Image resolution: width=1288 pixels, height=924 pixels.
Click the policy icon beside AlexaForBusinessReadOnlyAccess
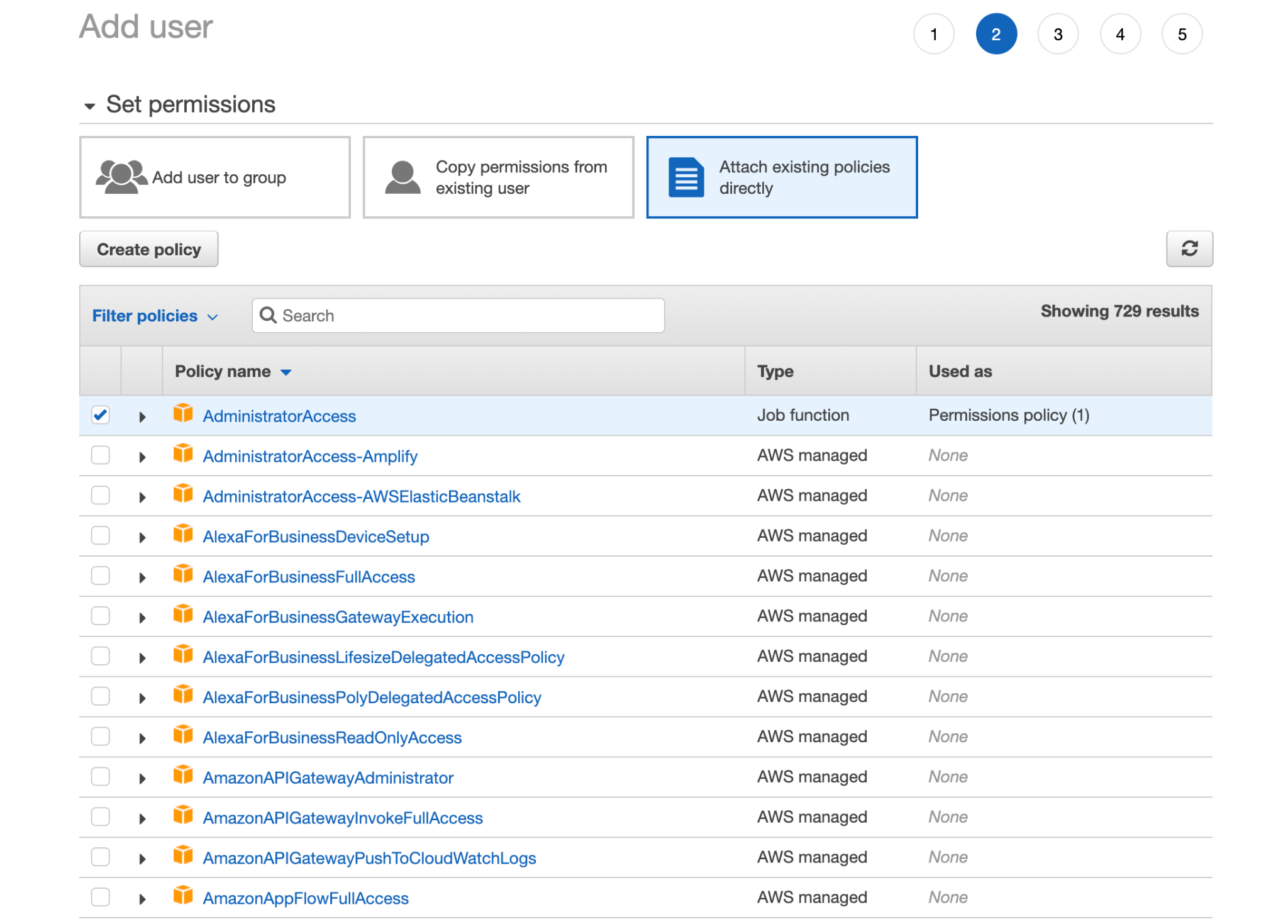(183, 735)
